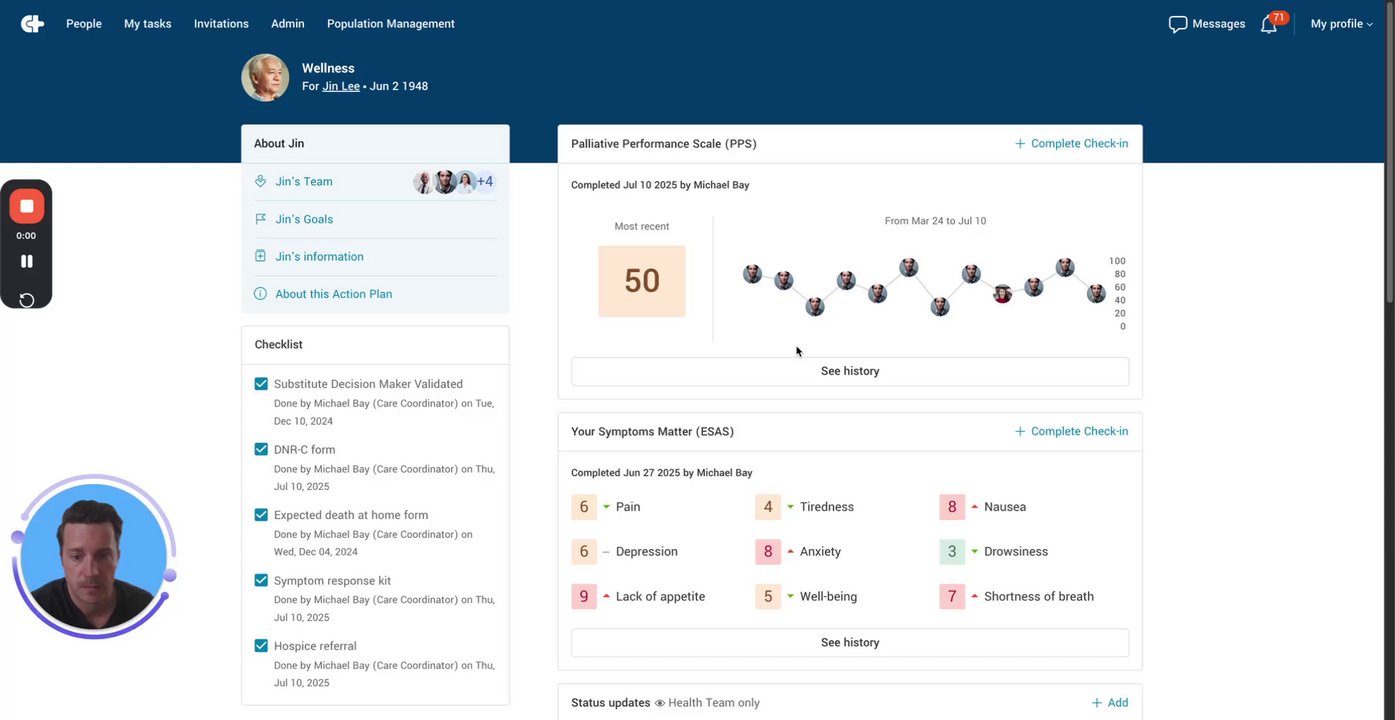Click the Jin Lee name link
The image size is (1395, 720).
[340, 86]
